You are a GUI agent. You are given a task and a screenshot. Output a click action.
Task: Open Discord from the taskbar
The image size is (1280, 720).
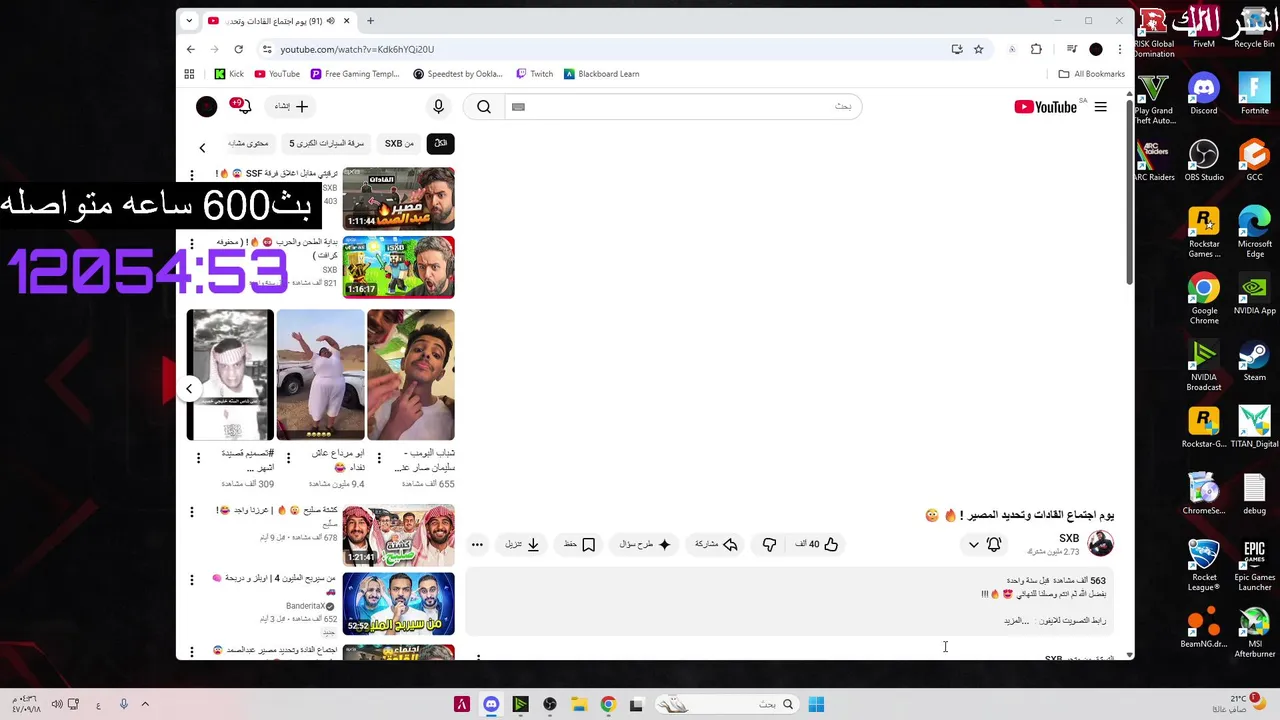[491, 705]
